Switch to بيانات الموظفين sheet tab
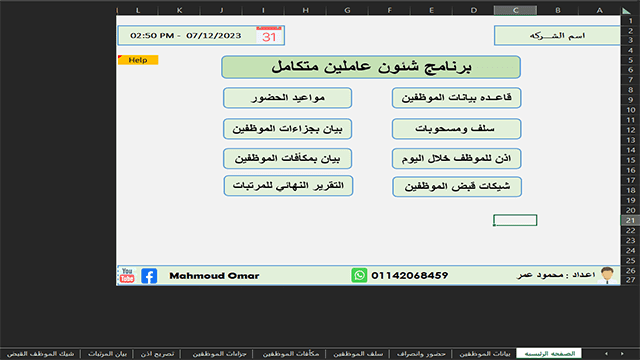The image size is (640, 360). (x=484, y=353)
